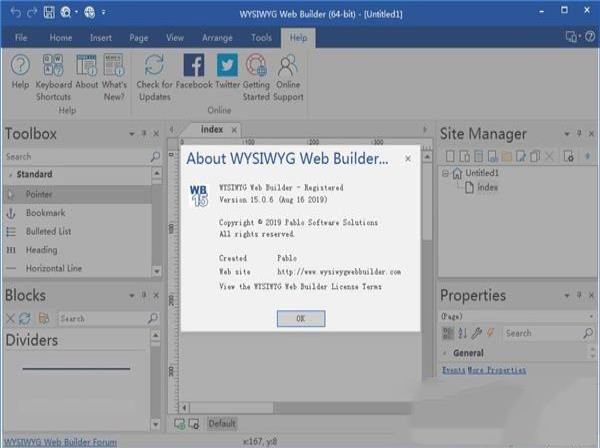Open the Site Manager panel dropdown arrow
The image size is (600, 448).
(567, 134)
